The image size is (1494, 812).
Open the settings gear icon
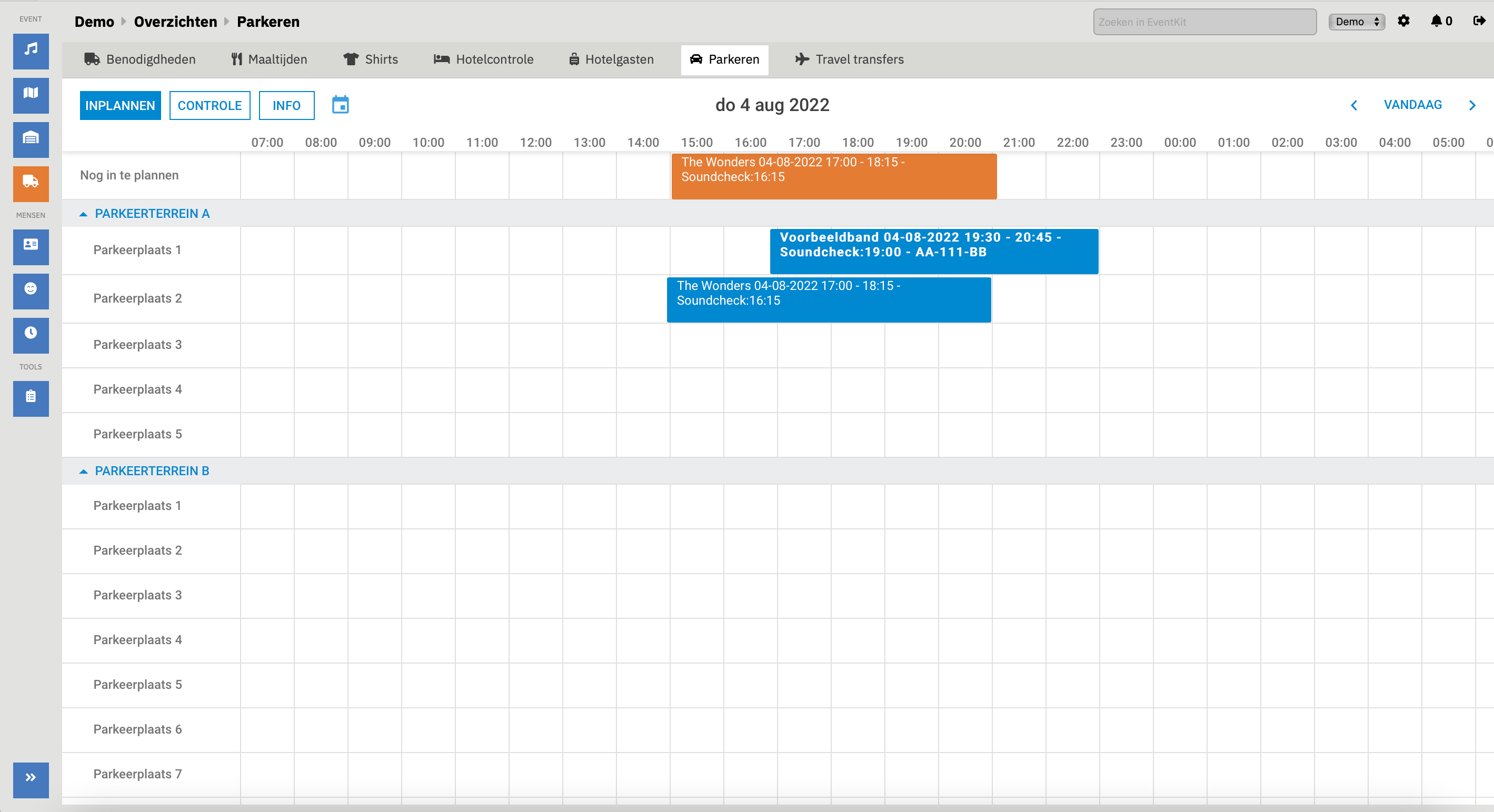coord(1403,22)
